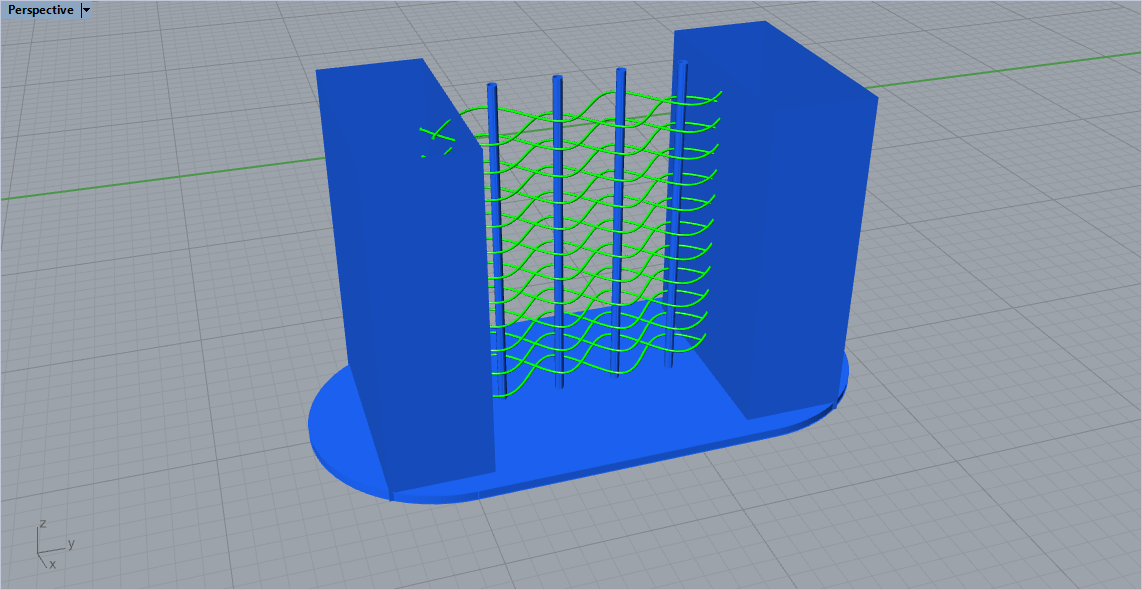
Task: Pick the second vertical rod from left
Action: (x=558, y=232)
